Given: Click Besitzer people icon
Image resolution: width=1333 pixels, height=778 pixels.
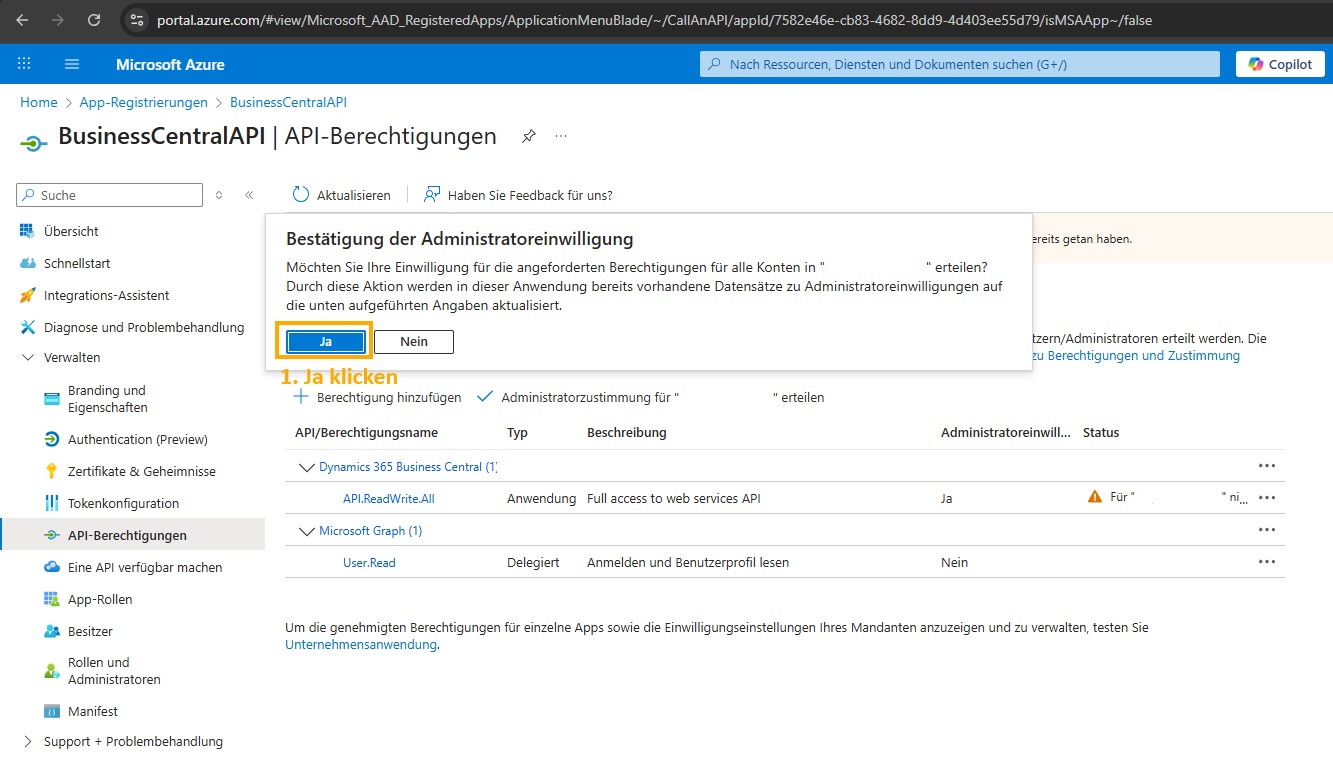Looking at the screenshot, I should pos(52,631).
